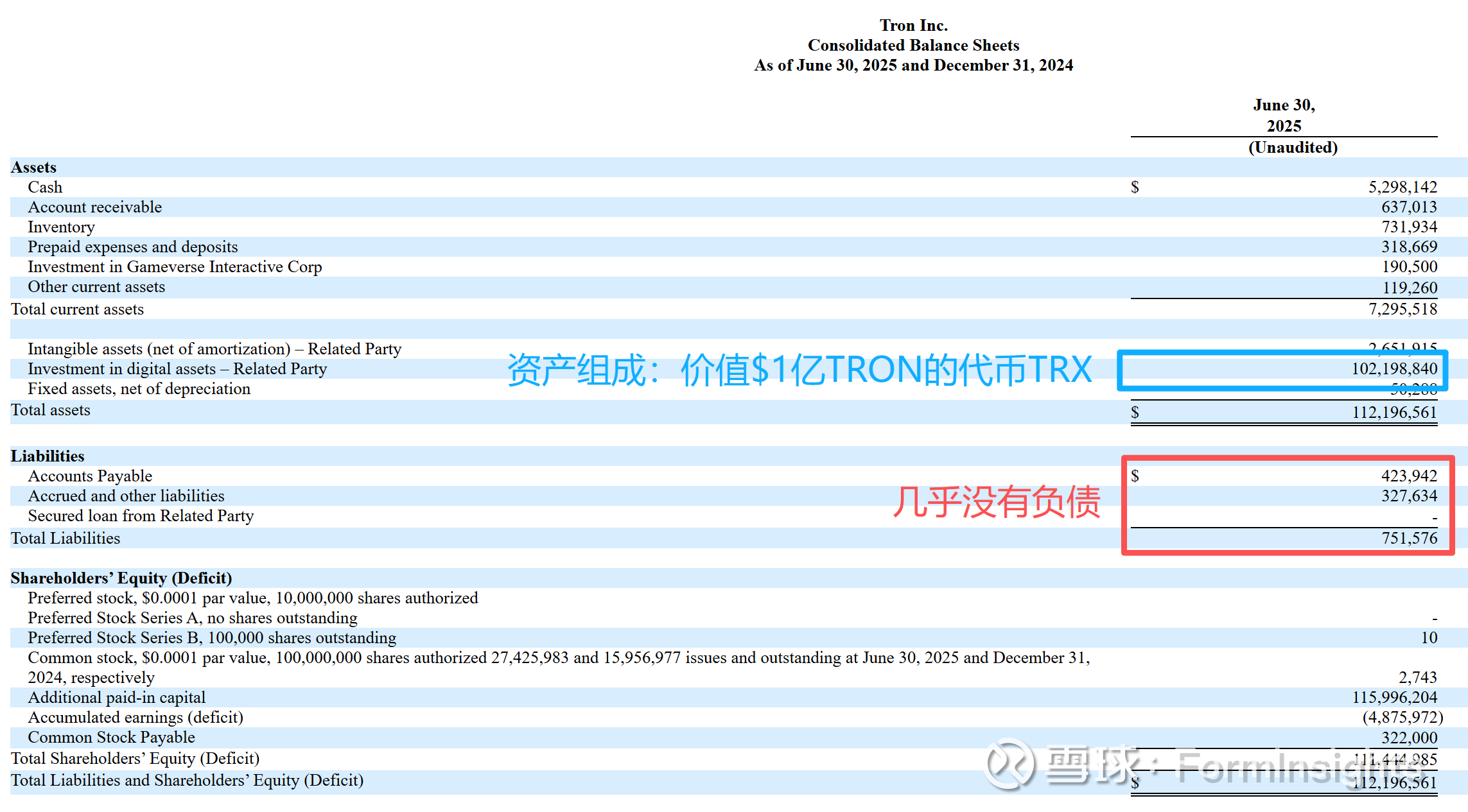Click the blue Chinese annotation about TRX
Image resolution: width=1468 pixels, height=812 pixels.
[x=799, y=370]
